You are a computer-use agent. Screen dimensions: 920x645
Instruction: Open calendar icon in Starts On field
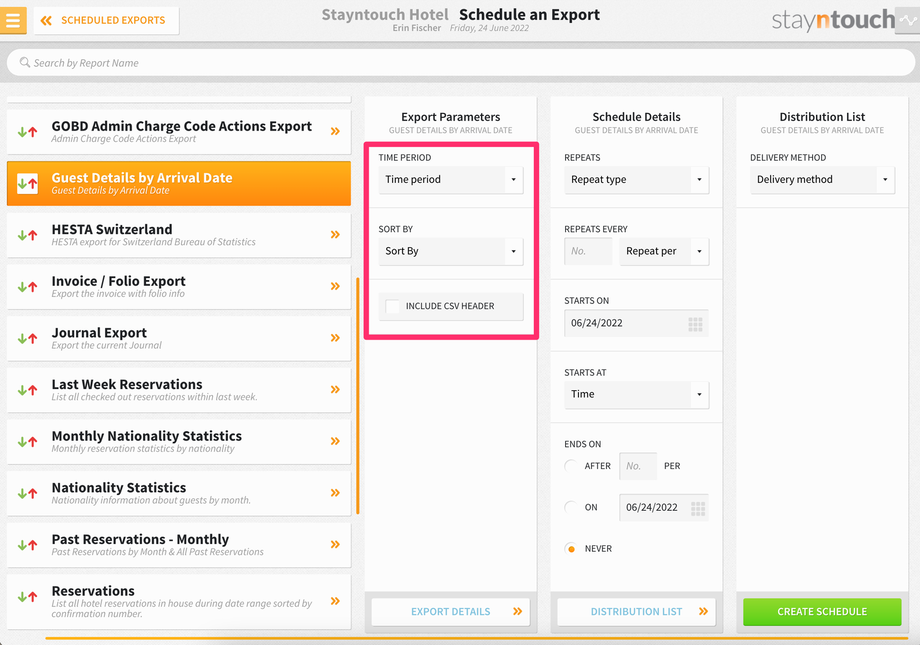pos(695,324)
